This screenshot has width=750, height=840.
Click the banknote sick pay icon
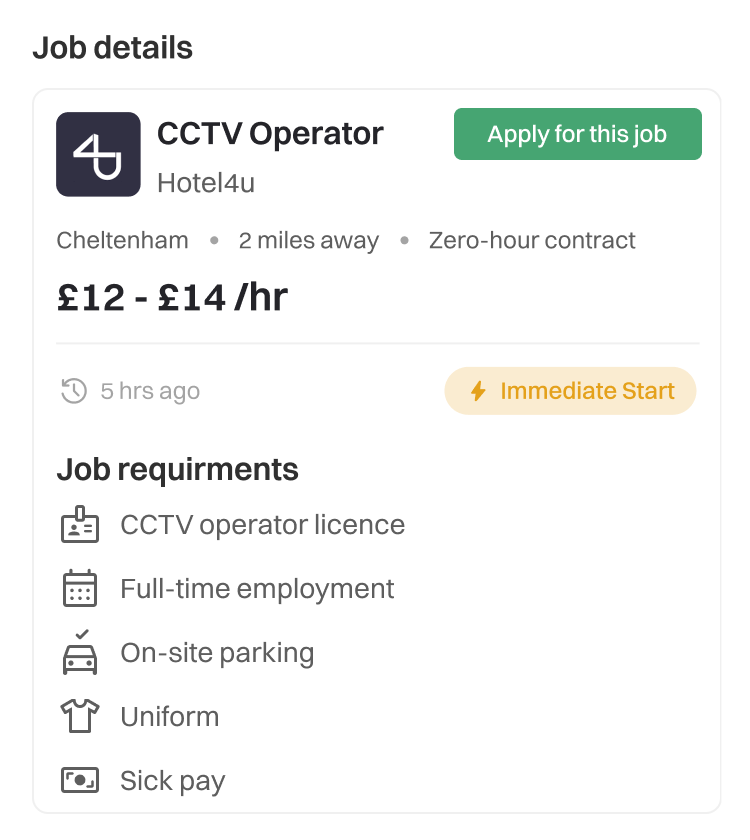pos(80,780)
